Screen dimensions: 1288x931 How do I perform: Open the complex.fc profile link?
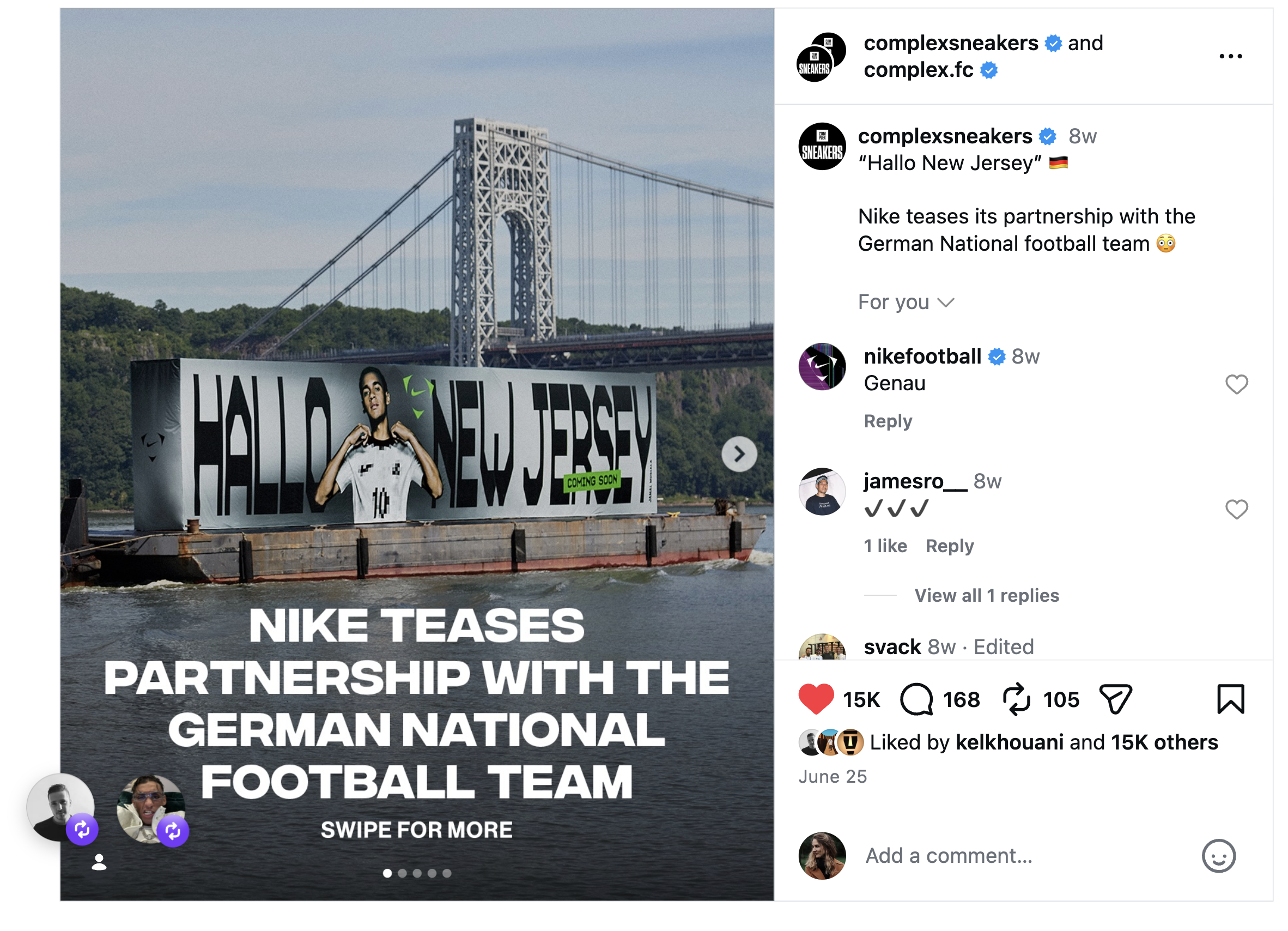click(918, 70)
